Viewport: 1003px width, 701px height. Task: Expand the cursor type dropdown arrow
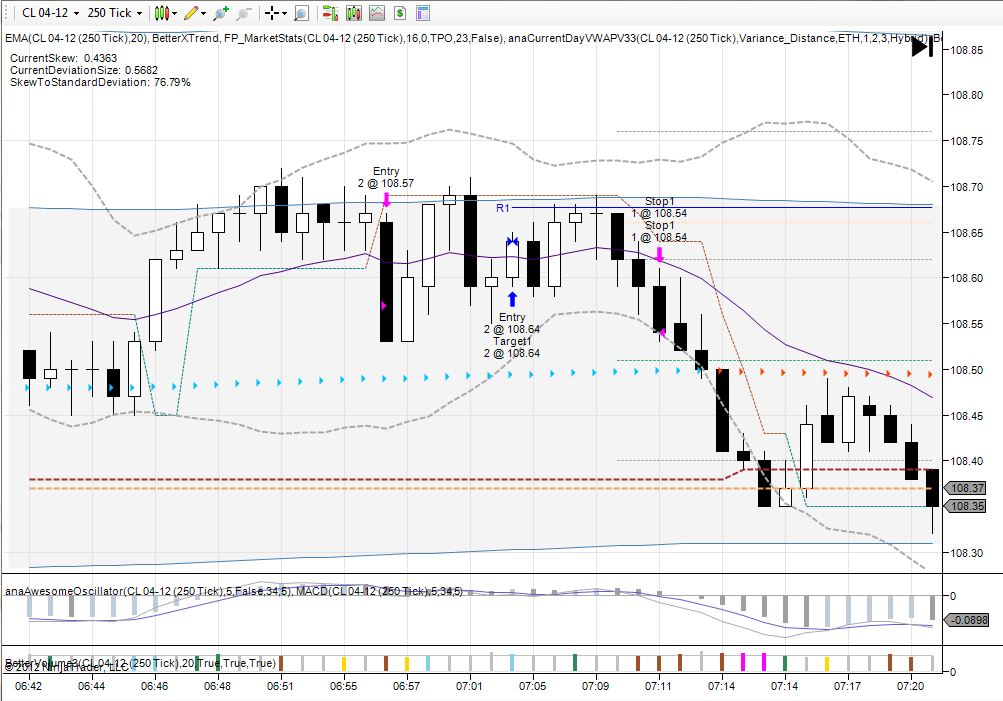click(284, 13)
